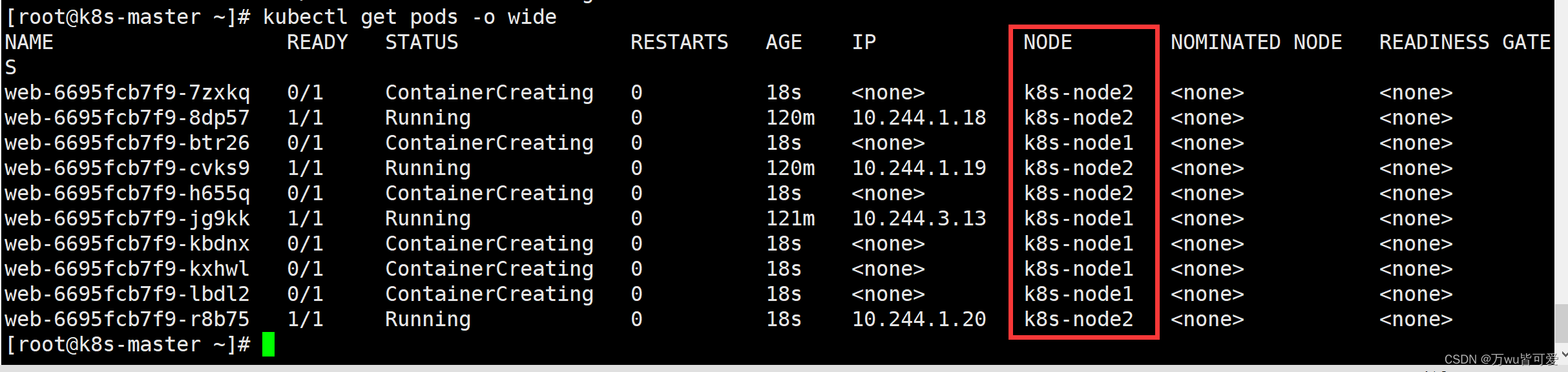Image resolution: width=1568 pixels, height=372 pixels.
Task: Click ContainerCreating status of kxhwl pod
Action: pos(489,269)
